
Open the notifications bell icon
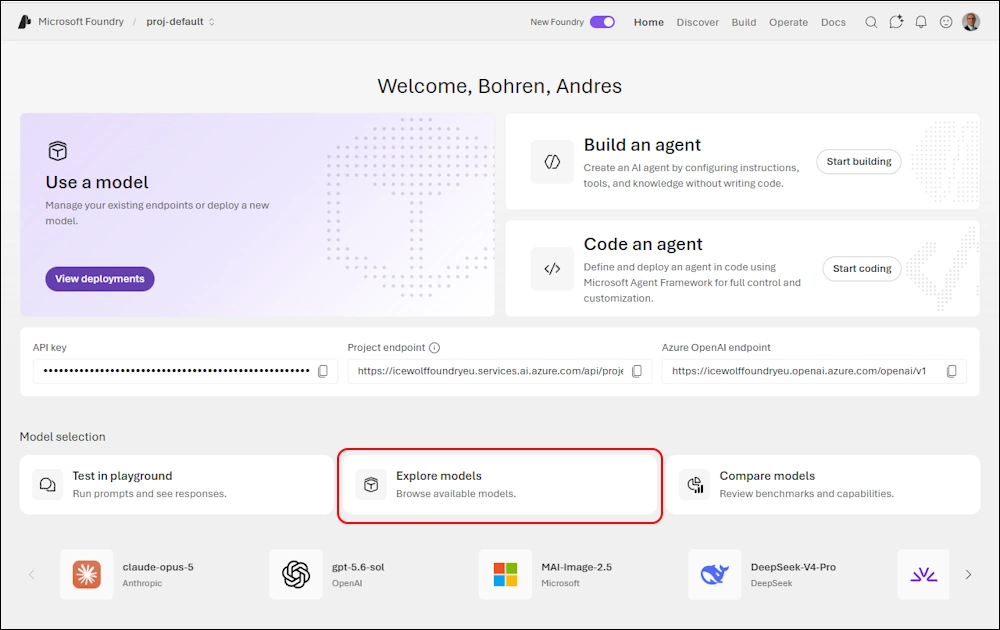[921, 22]
